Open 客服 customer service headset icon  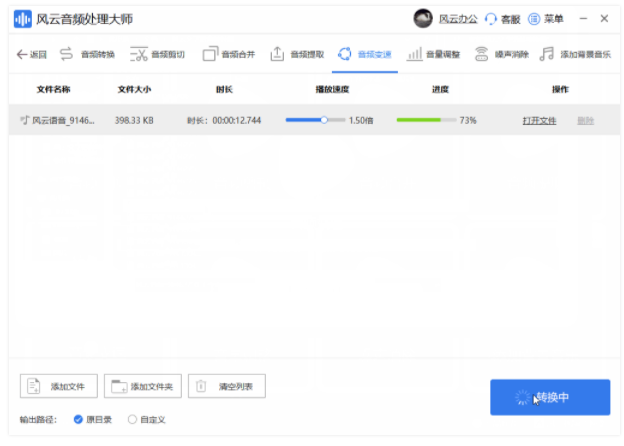coord(491,19)
